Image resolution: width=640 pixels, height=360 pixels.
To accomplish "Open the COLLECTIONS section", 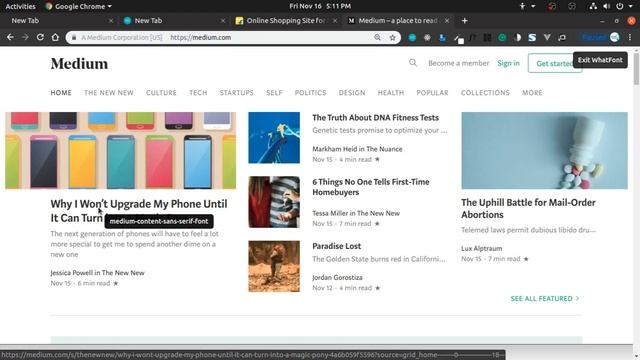I will pyautogui.click(x=485, y=93).
